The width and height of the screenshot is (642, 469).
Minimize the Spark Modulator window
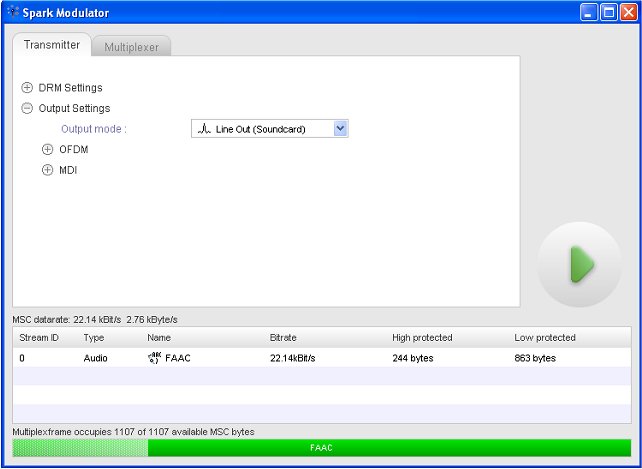click(588, 13)
